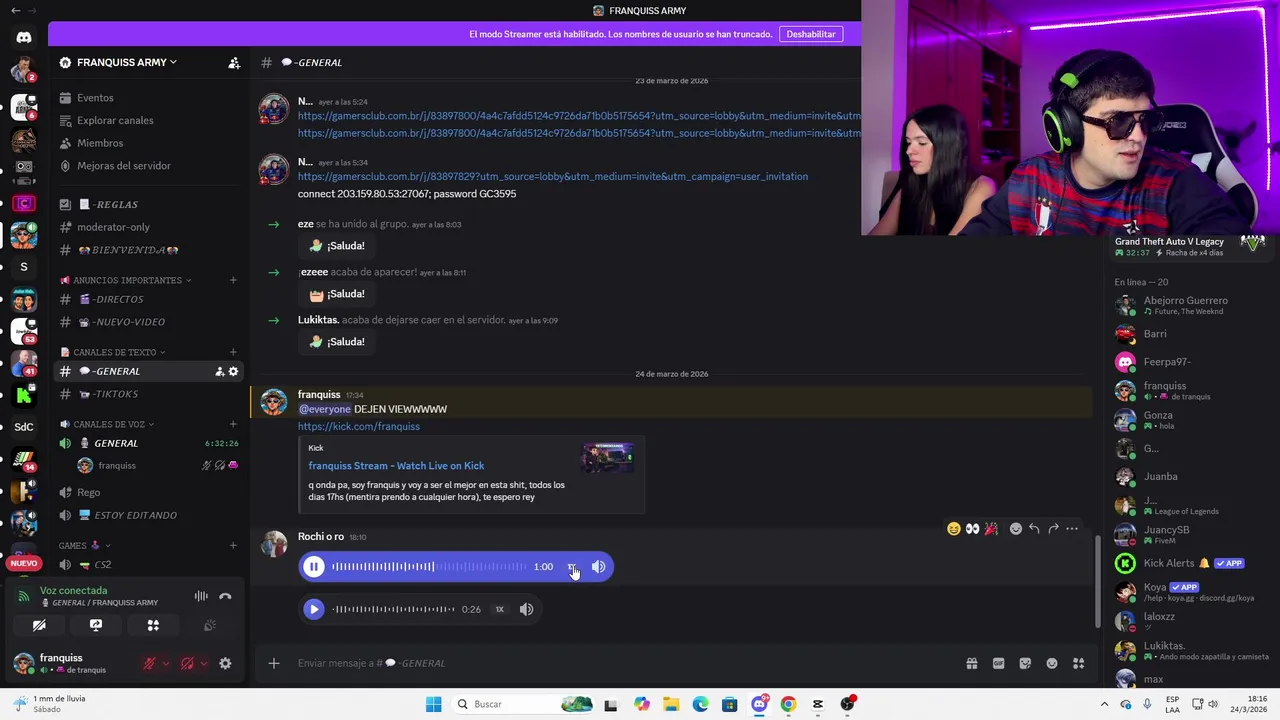1280x720 pixels.
Task: Open the soundboard icon in the voice panel
Action: click(210, 625)
